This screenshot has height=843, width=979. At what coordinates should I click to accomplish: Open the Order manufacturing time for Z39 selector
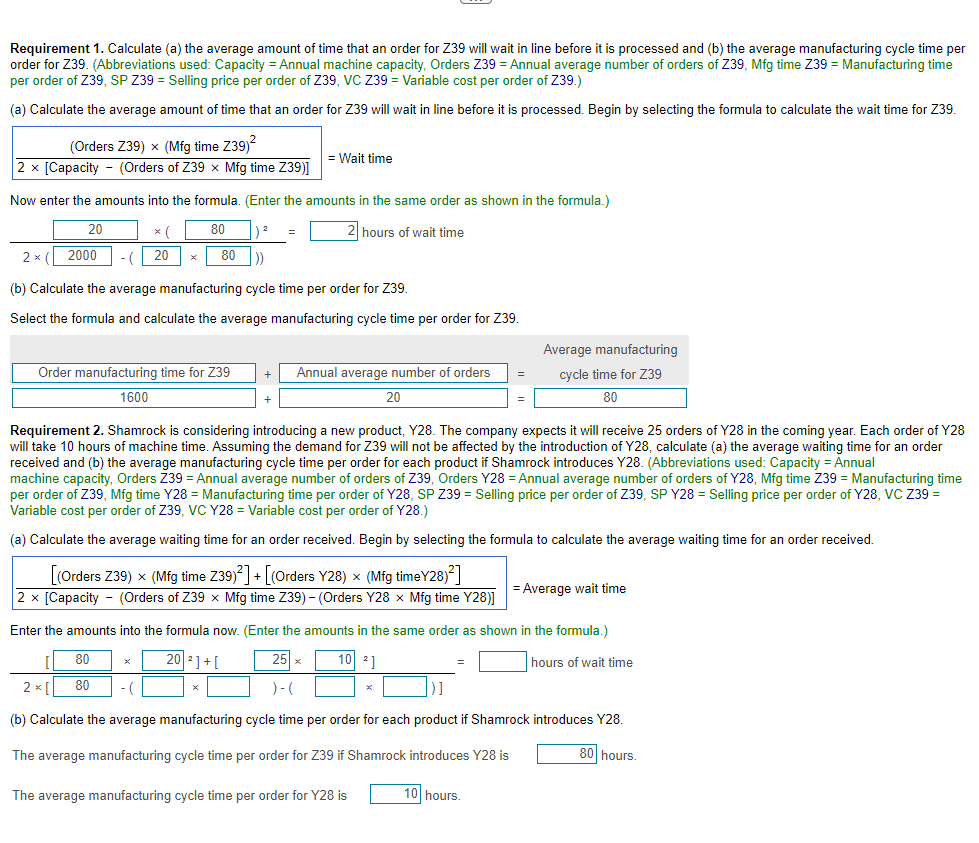tap(133, 372)
